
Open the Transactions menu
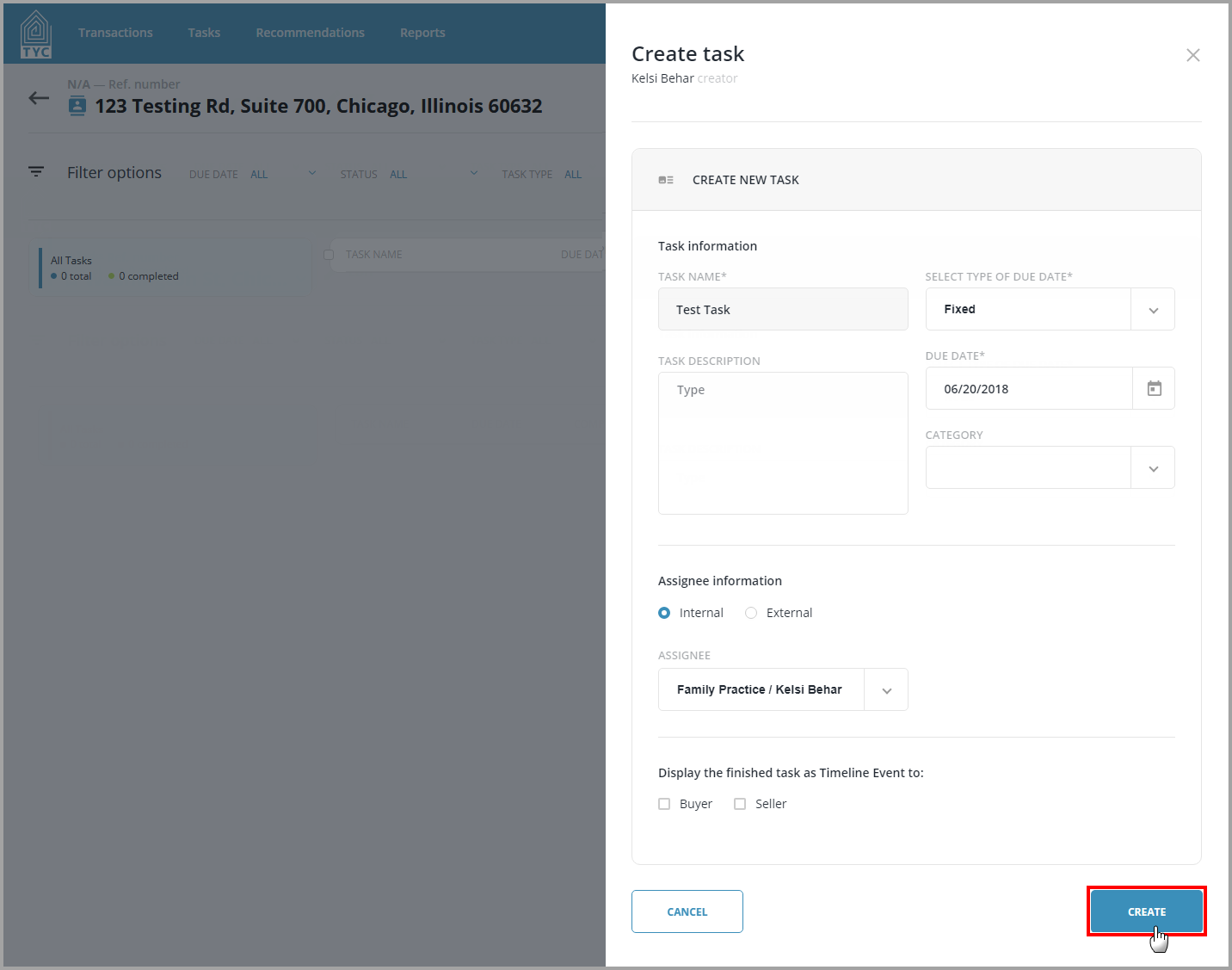tap(115, 33)
